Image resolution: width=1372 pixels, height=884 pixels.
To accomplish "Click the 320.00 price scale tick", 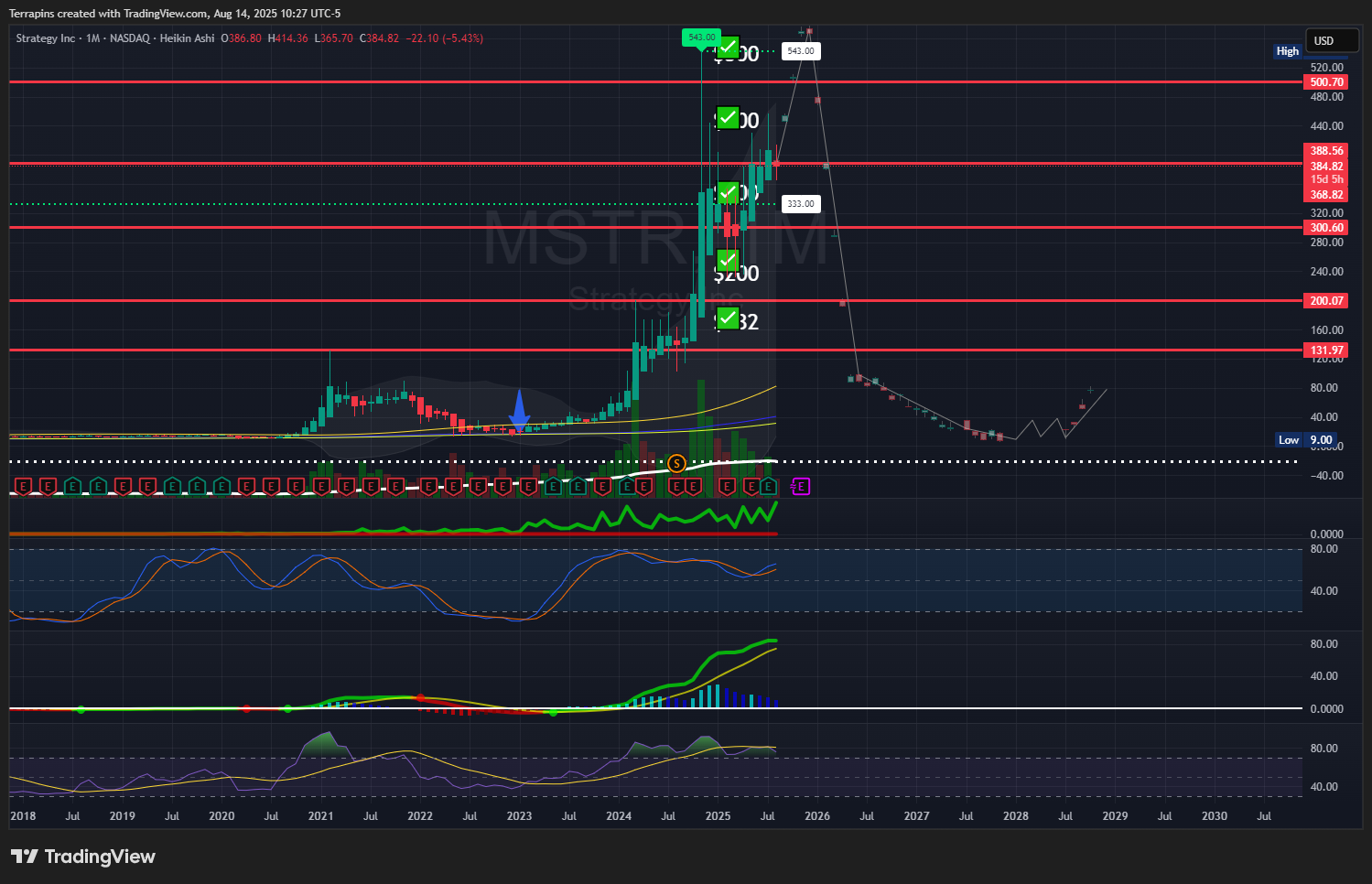I will (x=1326, y=213).
